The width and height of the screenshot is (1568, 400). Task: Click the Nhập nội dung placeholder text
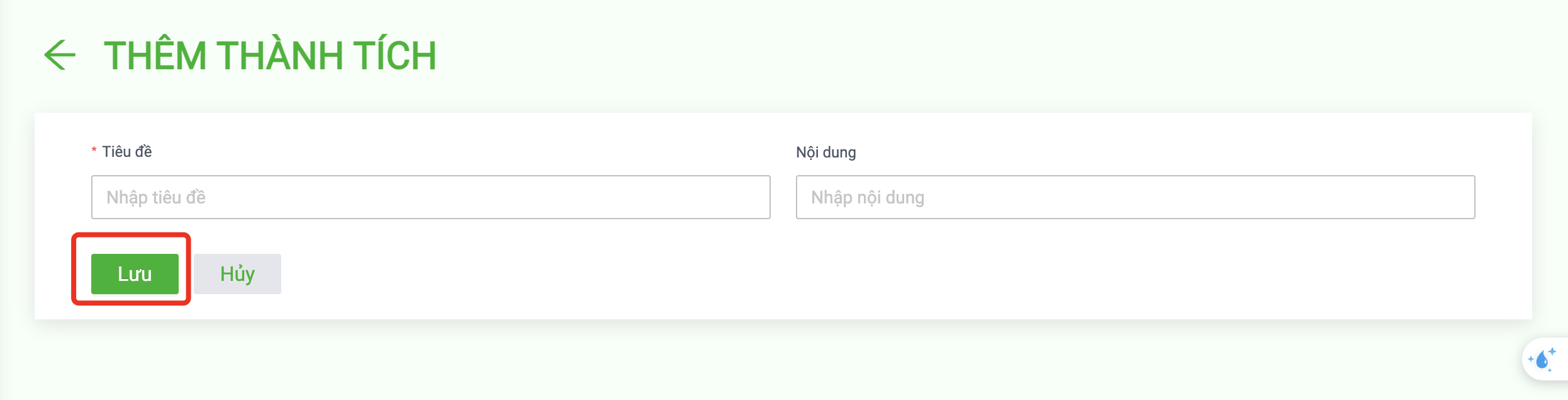[x=868, y=198]
